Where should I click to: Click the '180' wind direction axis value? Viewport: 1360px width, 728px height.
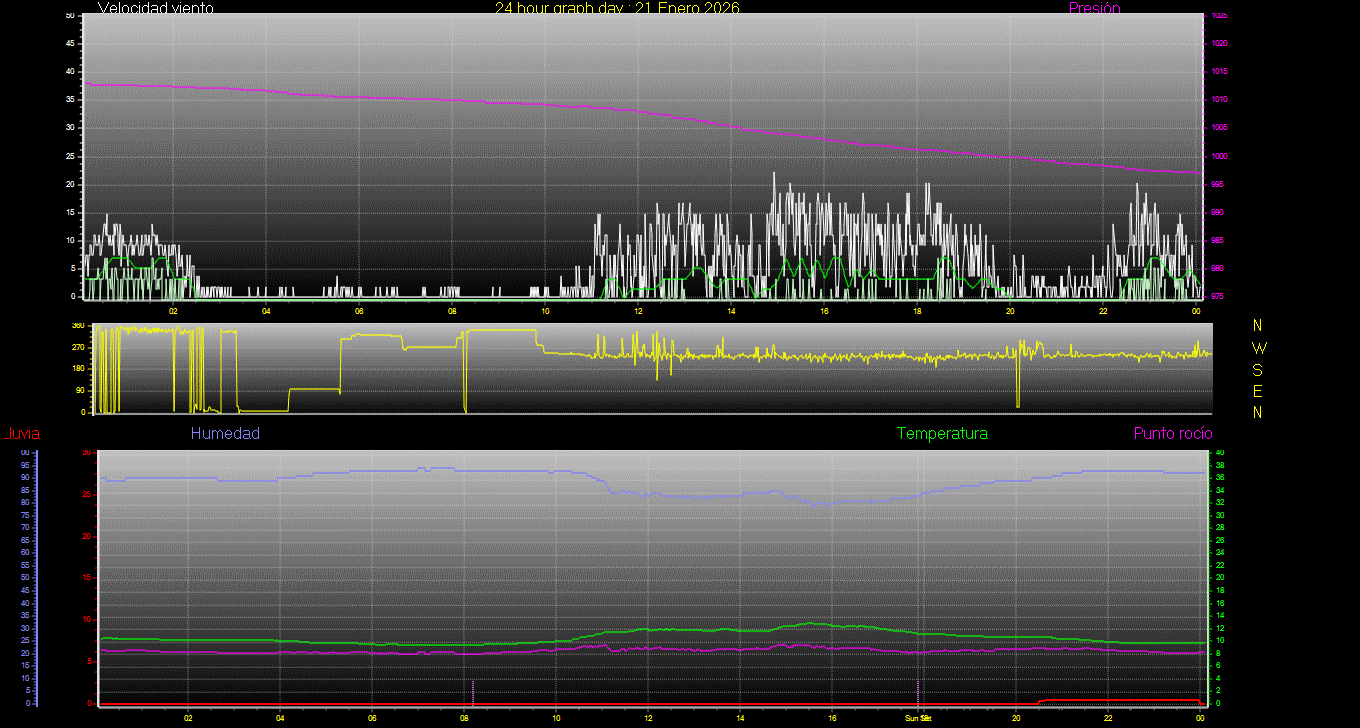click(x=78, y=369)
